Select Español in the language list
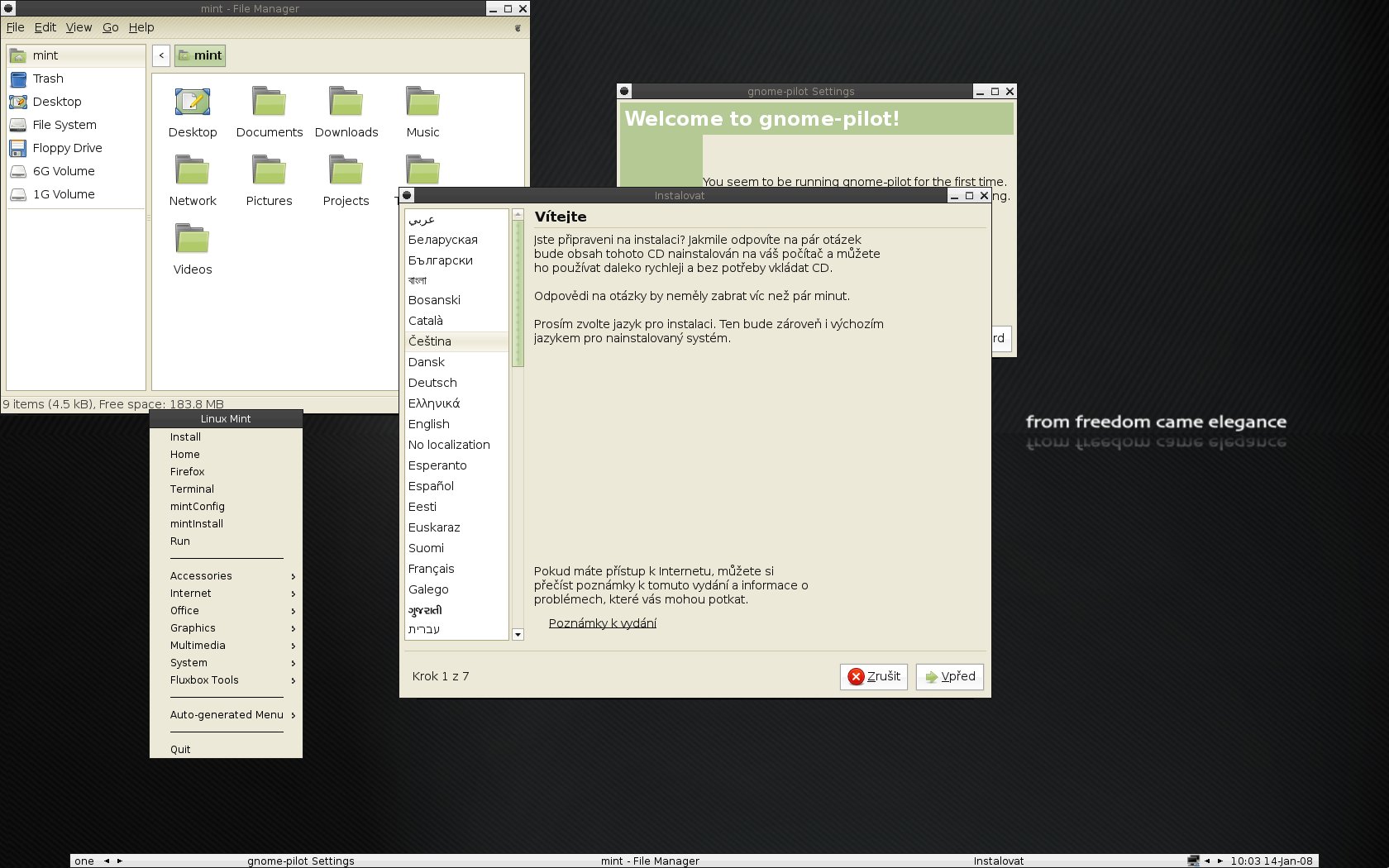 [x=456, y=486]
